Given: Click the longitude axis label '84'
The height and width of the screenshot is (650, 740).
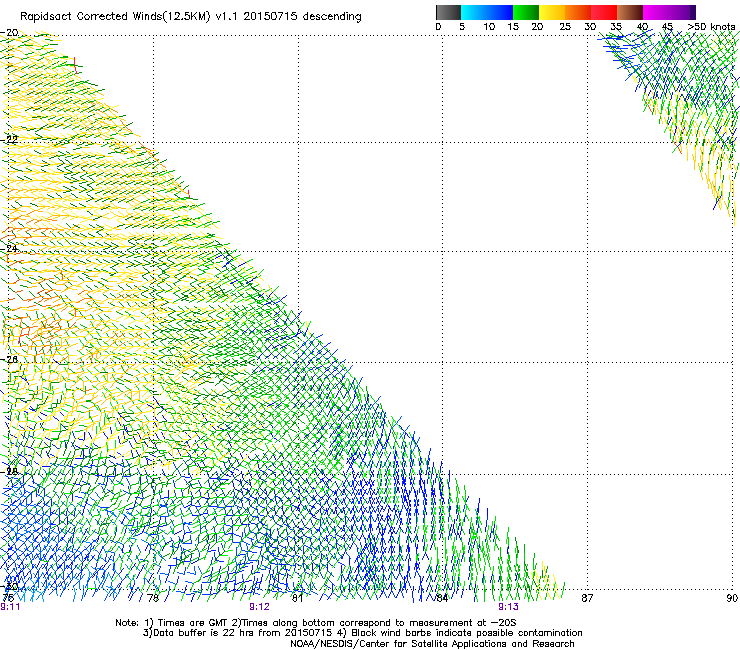Looking at the screenshot, I should click(x=442, y=598).
